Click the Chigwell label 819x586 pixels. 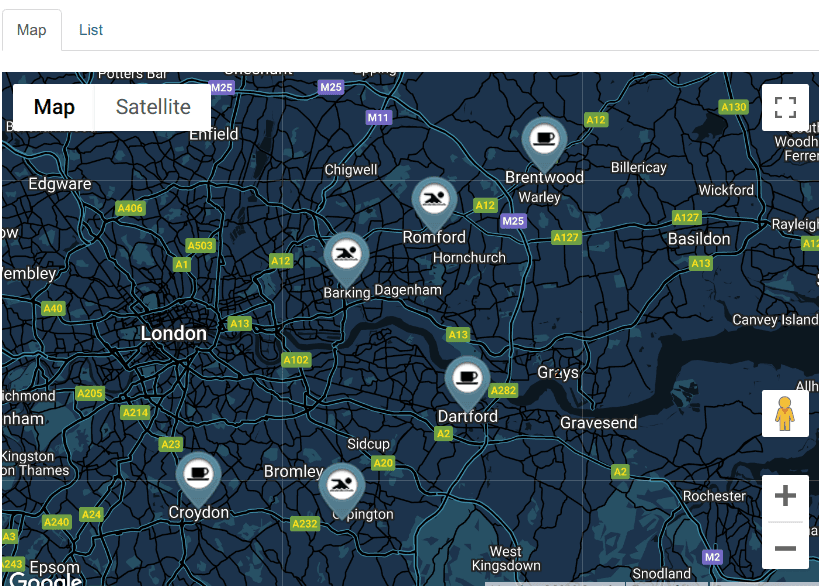[x=351, y=170]
